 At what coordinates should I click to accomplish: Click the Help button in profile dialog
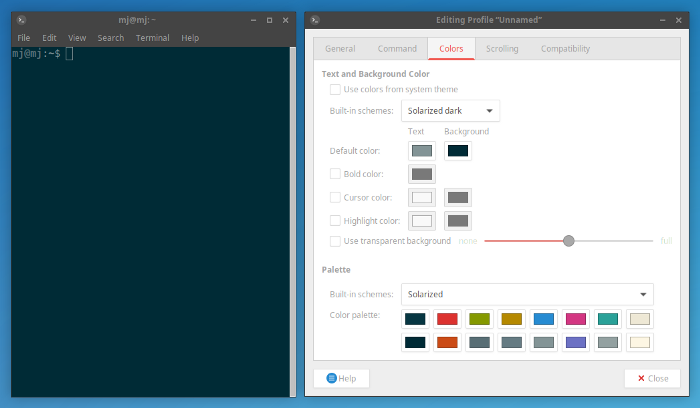point(341,379)
